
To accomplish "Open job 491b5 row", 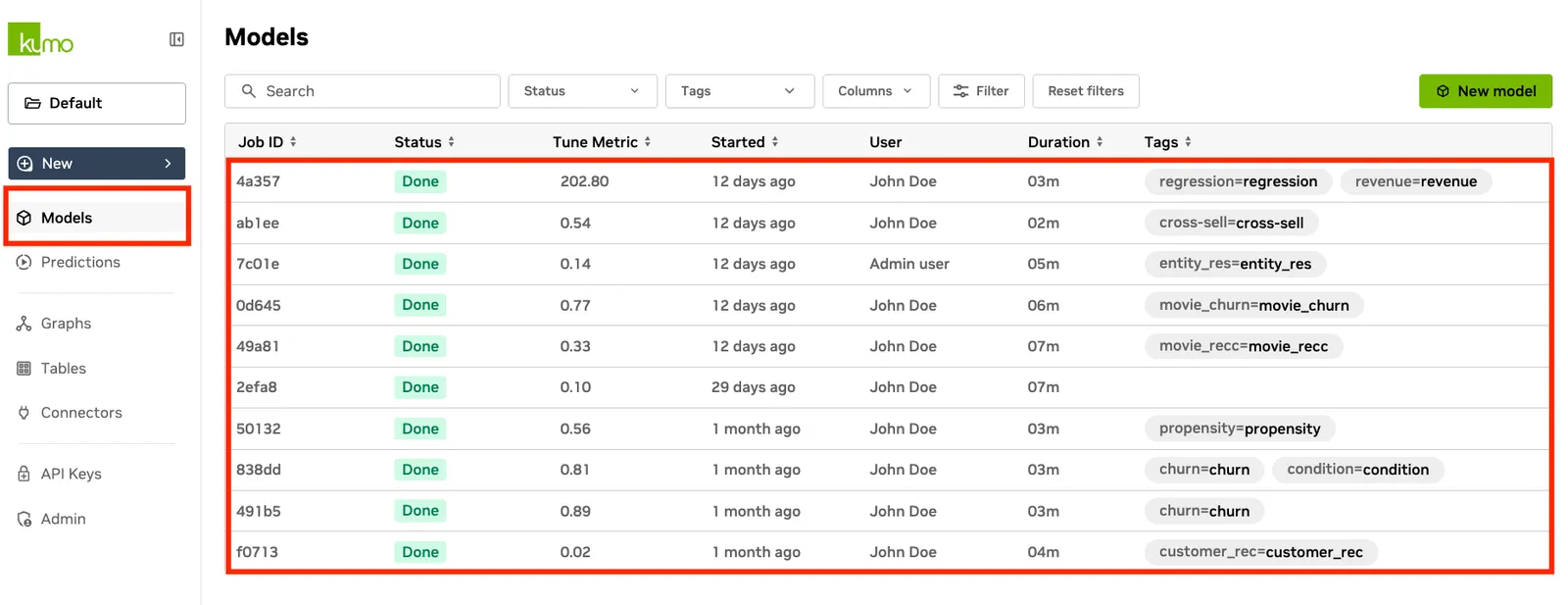I will [x=889, y=511].
